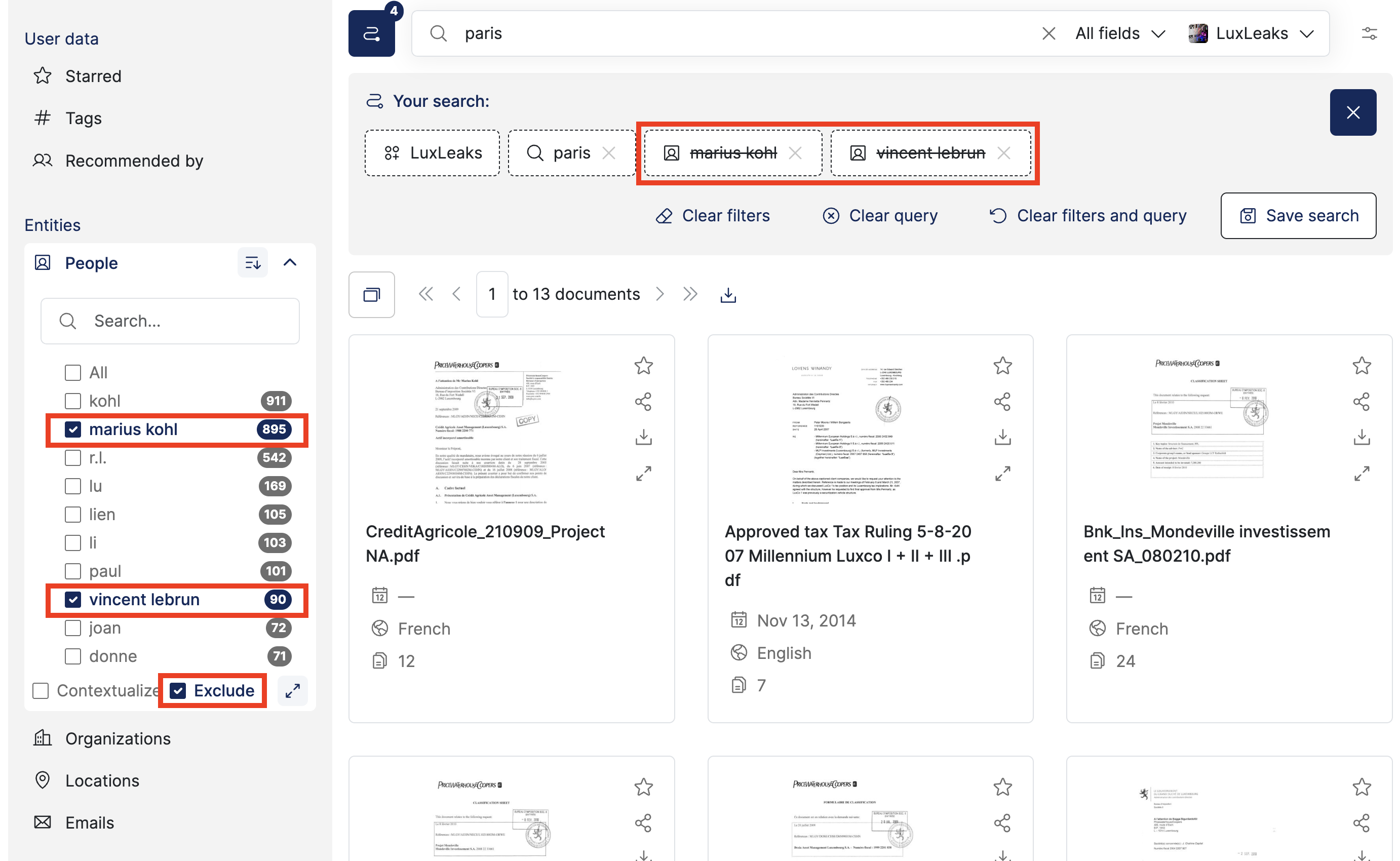Click the page number input field
Image resolution: width=1400 pixels, height=861 pixels.
(x=492, y=294)
